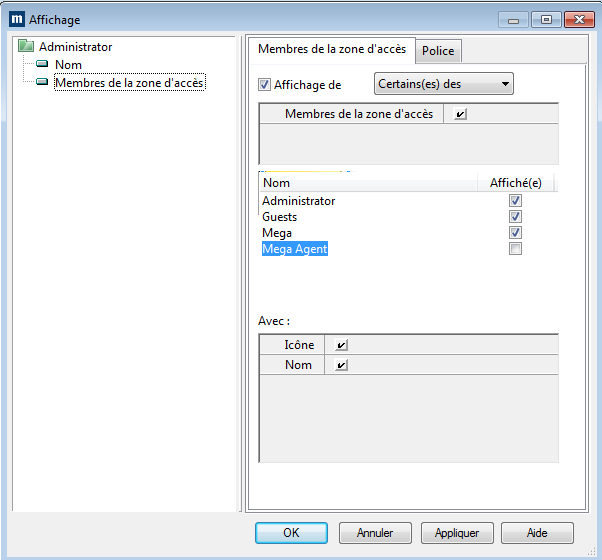This screenshot has width=602, height=560.
Task: Enable Affiché(e) for Mega Agent
Action: 515,249
